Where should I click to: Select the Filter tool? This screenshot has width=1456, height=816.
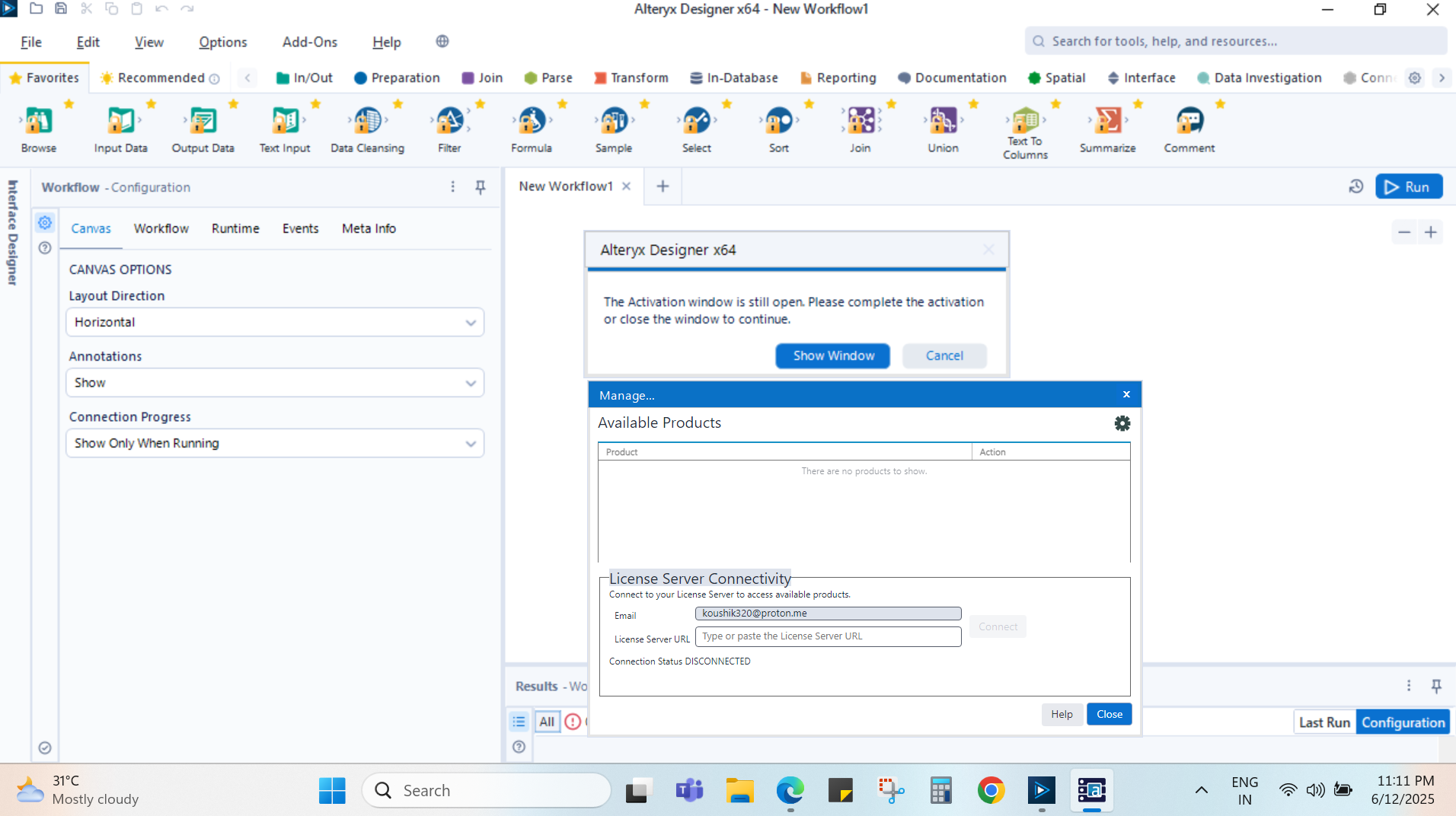449,120
